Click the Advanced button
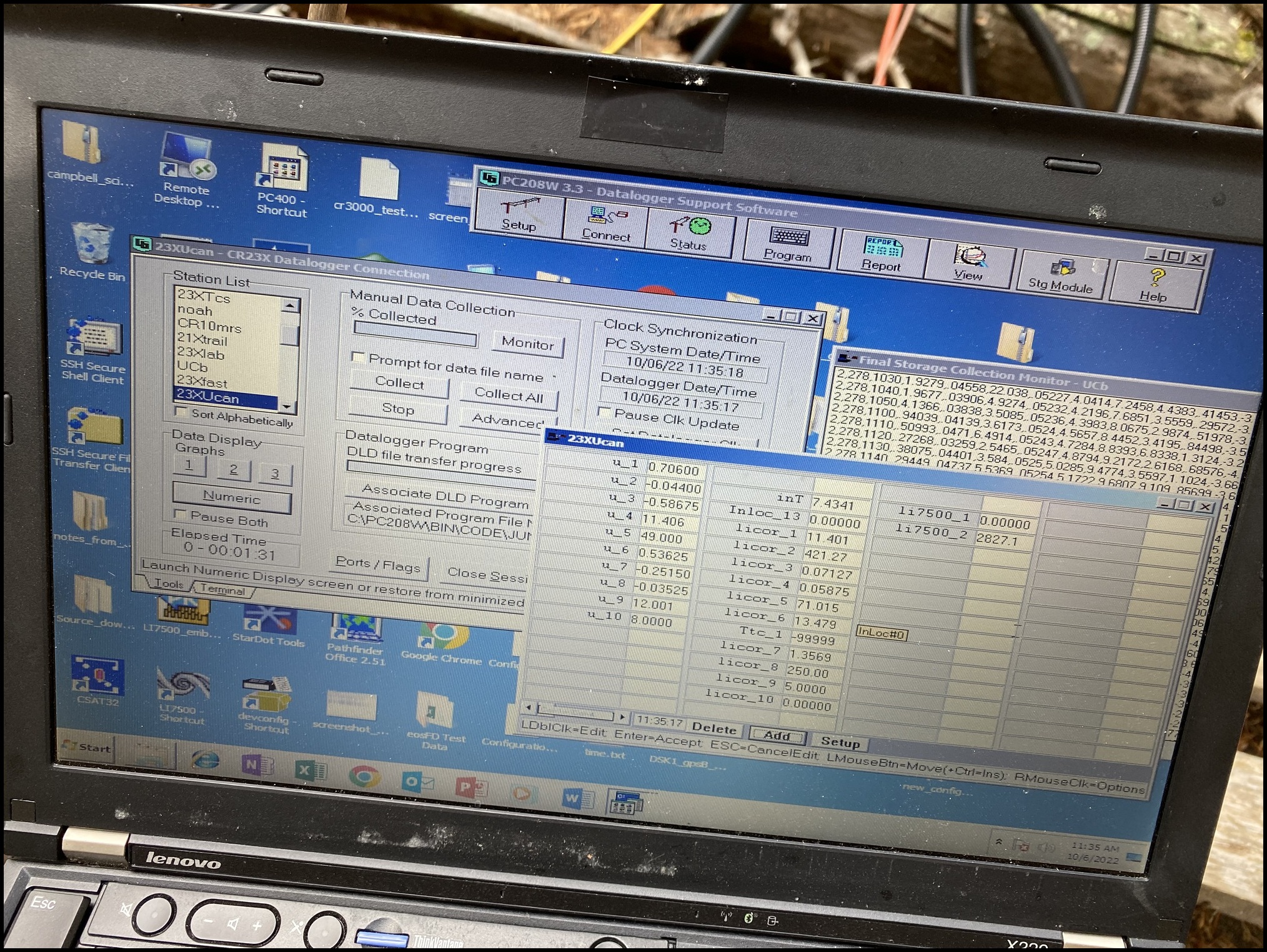The image size is (1267, 952). click(x=507, y=420)
